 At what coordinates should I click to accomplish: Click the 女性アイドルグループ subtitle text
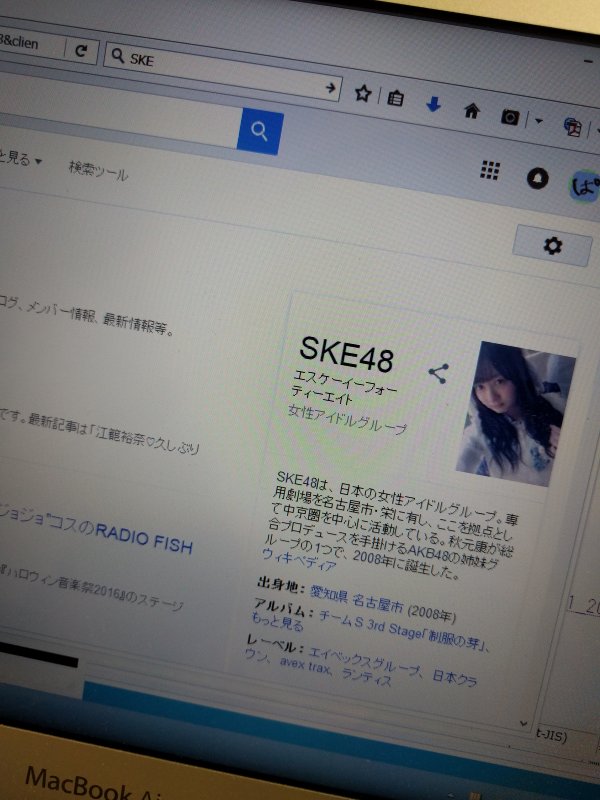347,419
